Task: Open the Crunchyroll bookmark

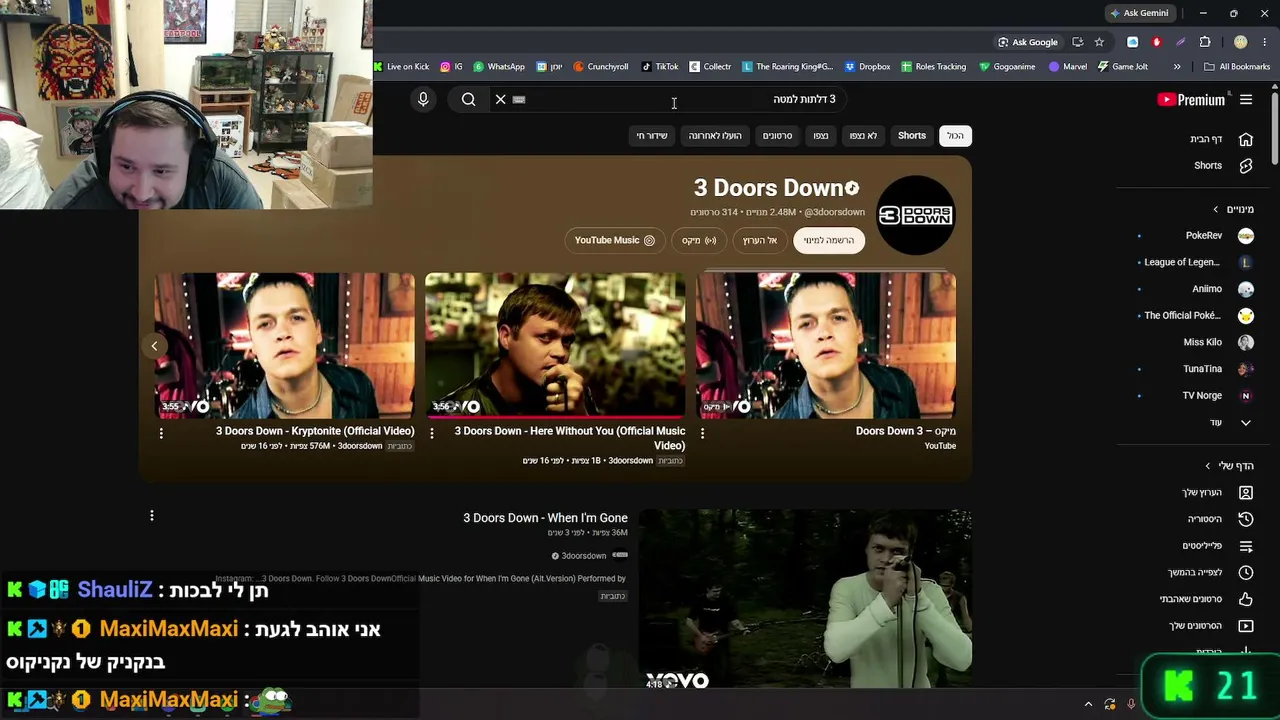Action: pos(600,67)
